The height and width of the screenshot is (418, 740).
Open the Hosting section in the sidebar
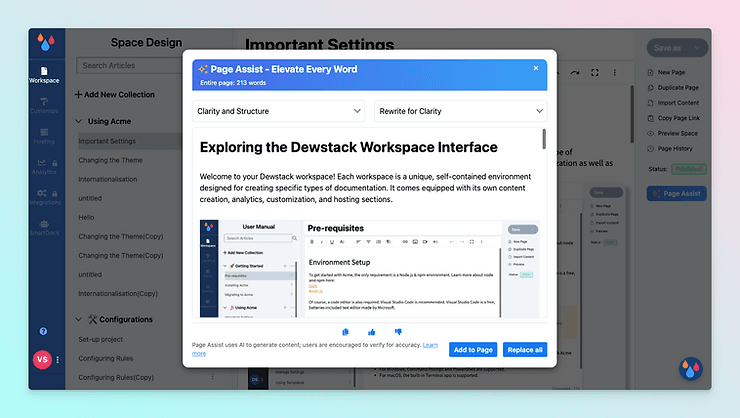[44, 136]
